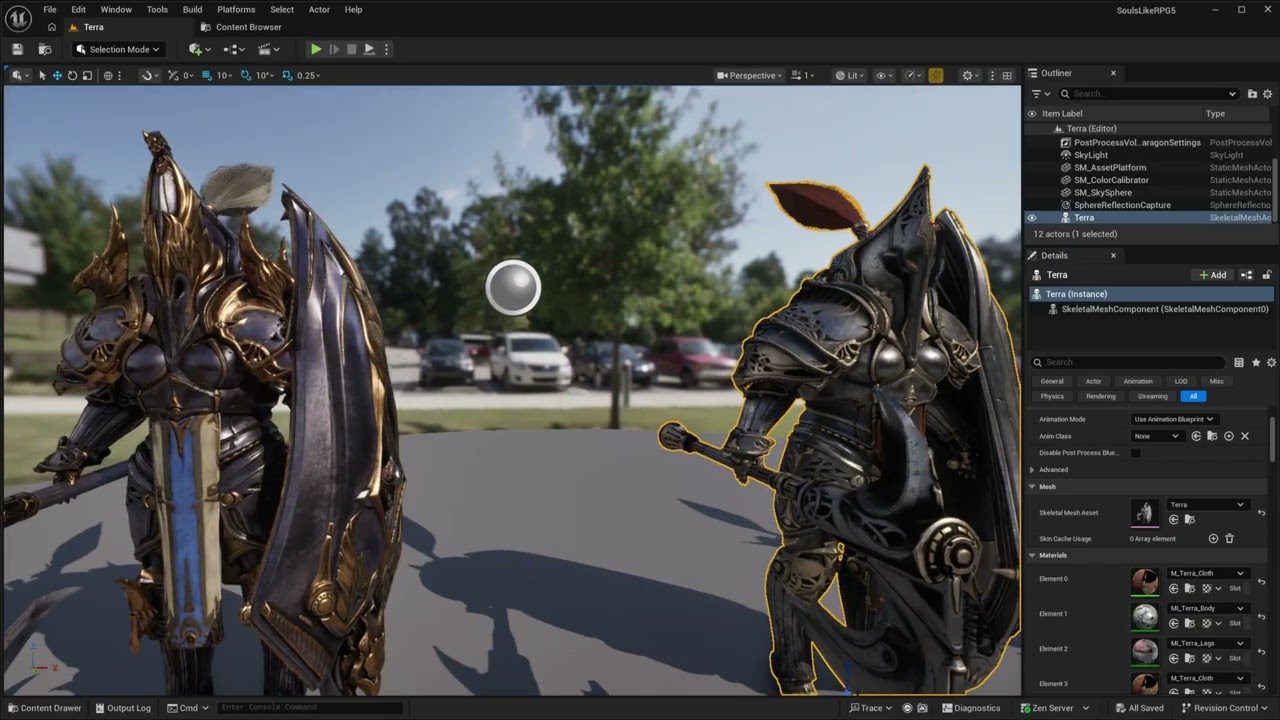Clear the Anim Class with X icon
This screenshot has height=720, width=1280.
1245,436
